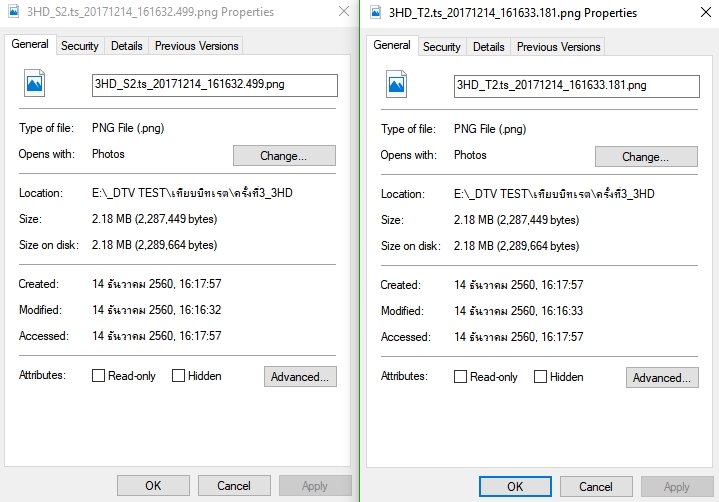Viewport: 719px width, 502px height.
Task: Open Advanced attributes for the T2 file
Action: [x=662, y=377]
